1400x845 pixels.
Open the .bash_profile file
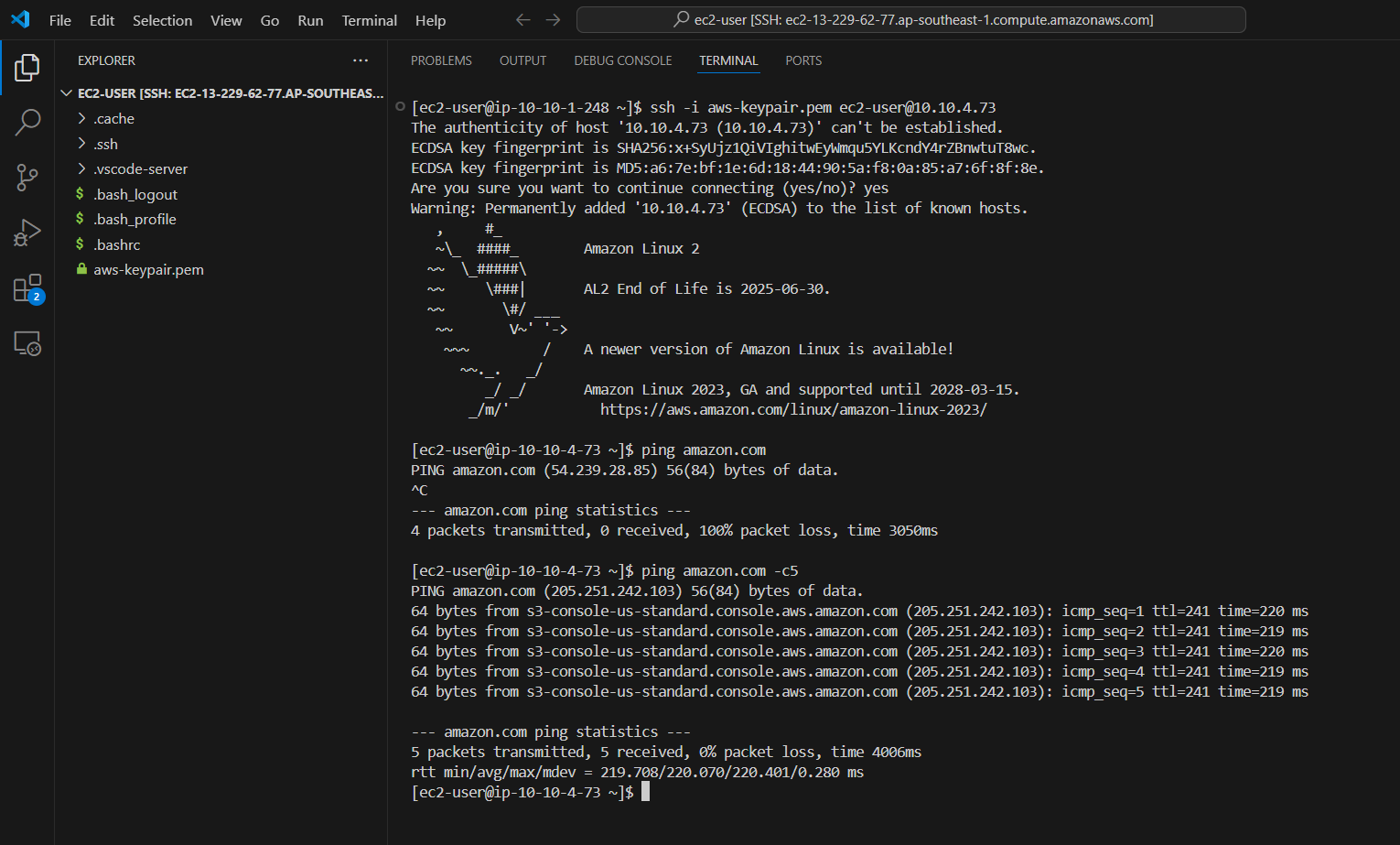point(221,219)
